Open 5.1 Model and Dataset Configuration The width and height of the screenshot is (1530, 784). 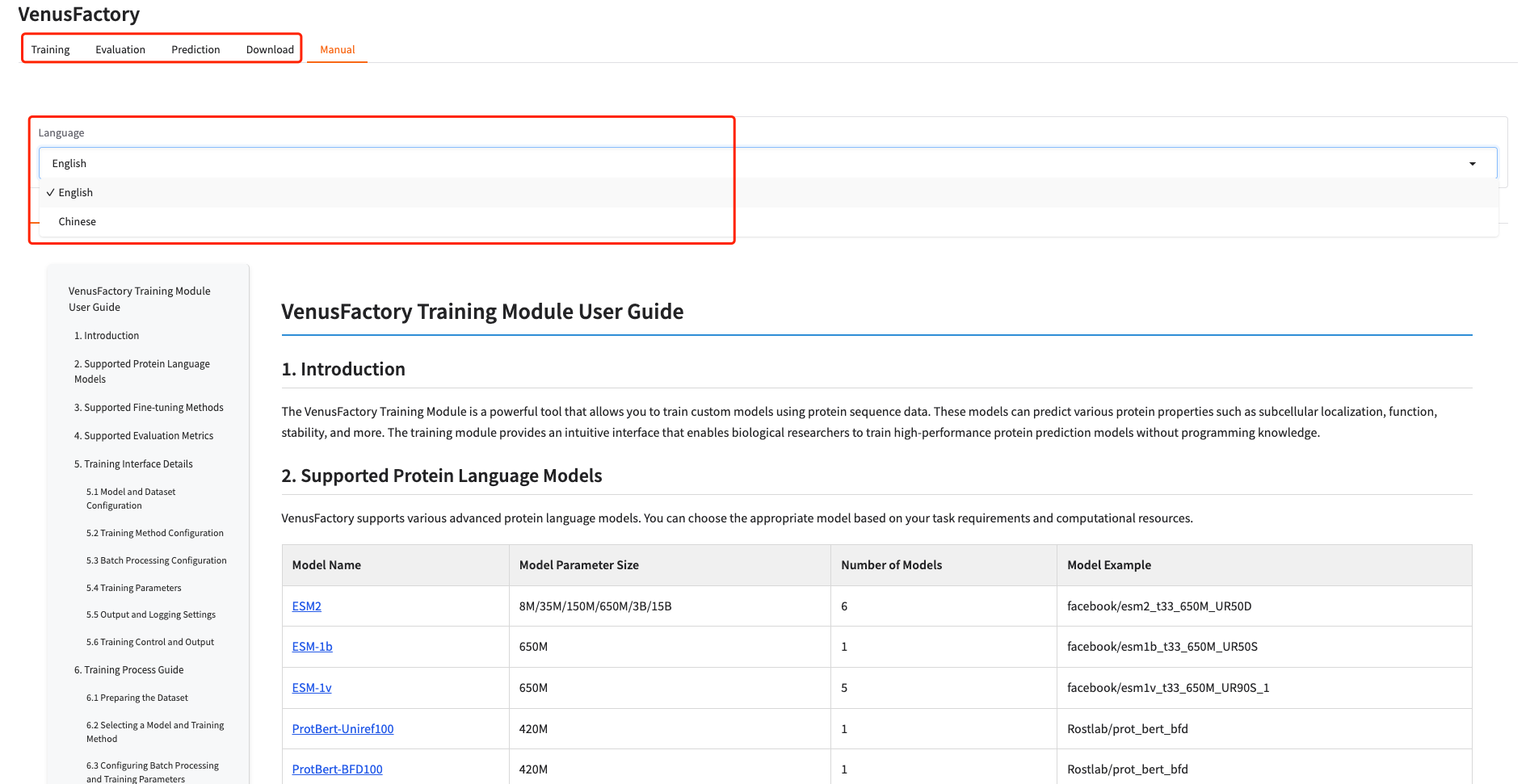click(131, 499)
